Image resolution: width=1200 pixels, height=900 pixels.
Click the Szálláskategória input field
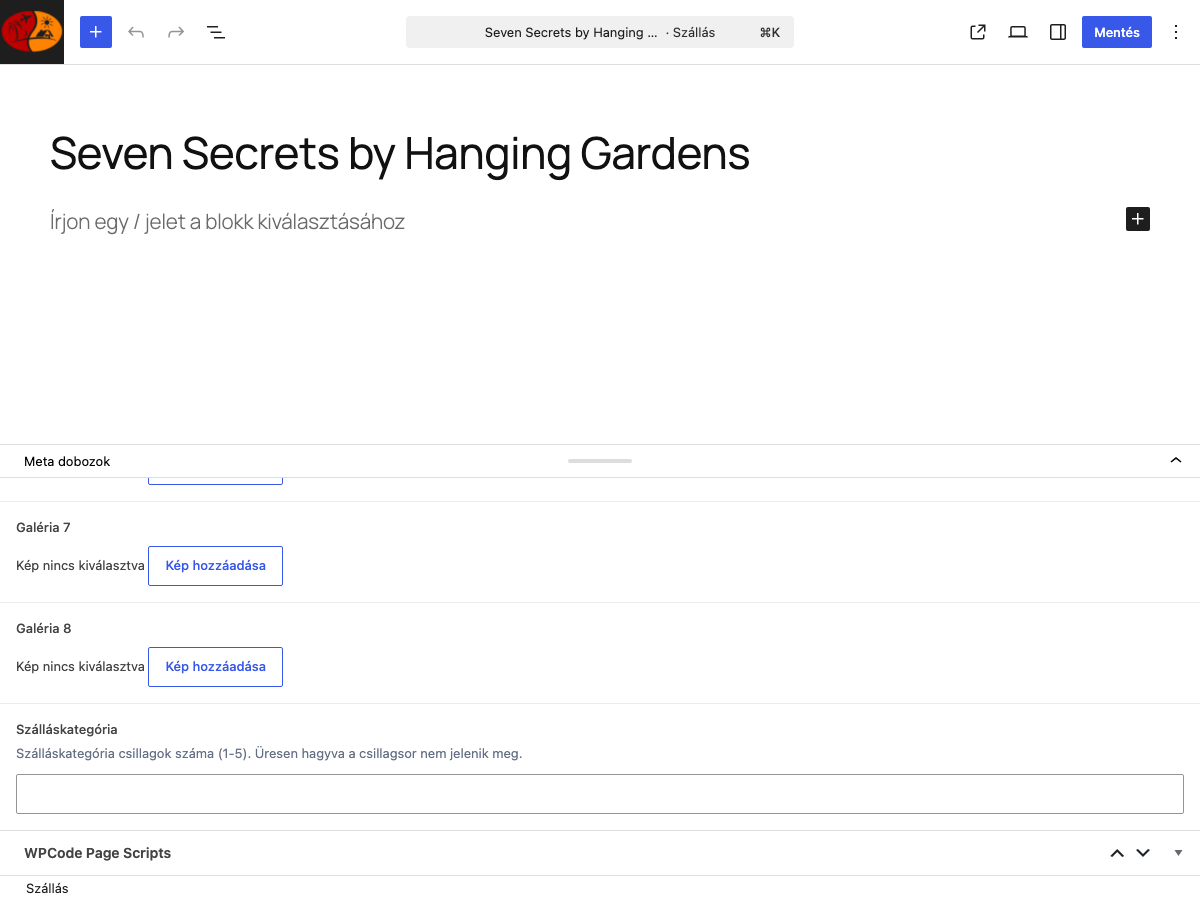600,794
